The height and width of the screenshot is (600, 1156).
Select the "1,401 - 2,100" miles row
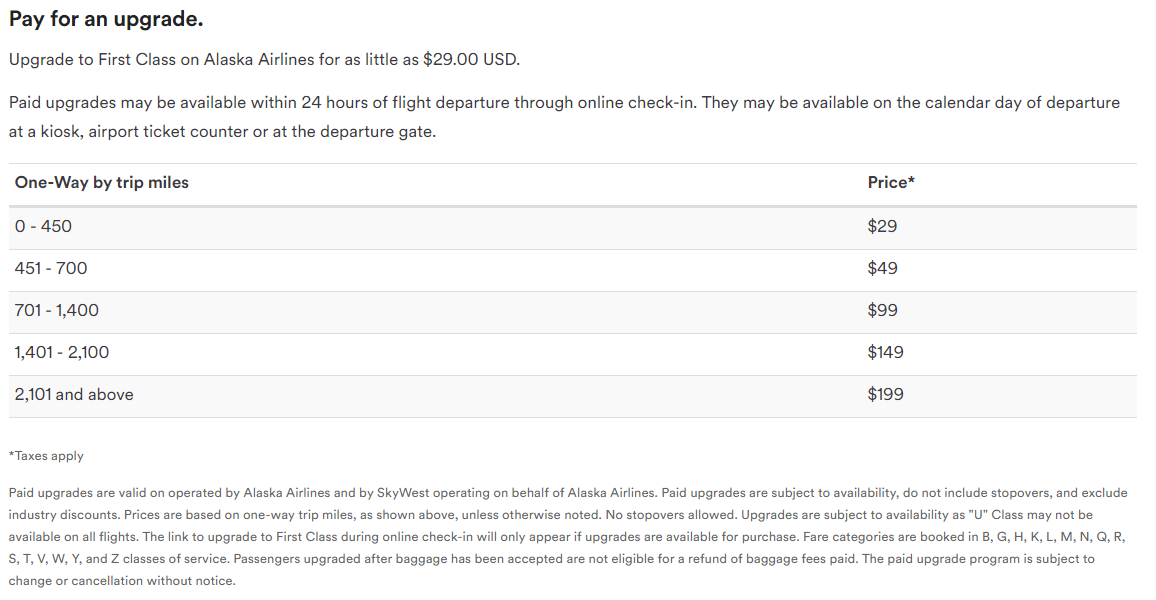click(x=62, y=353)
